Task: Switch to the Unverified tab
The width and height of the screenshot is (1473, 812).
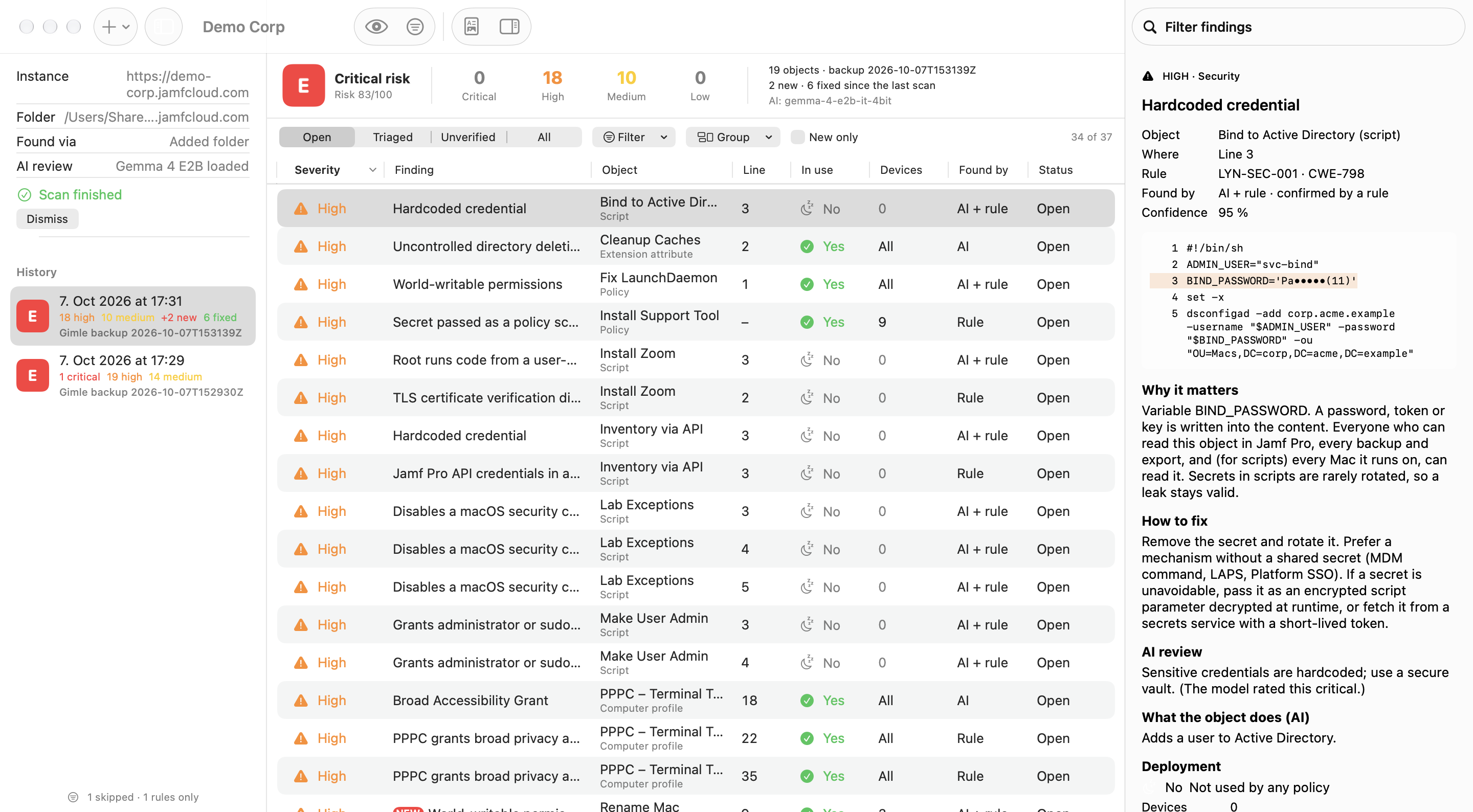Action: (x=468, y=137)
